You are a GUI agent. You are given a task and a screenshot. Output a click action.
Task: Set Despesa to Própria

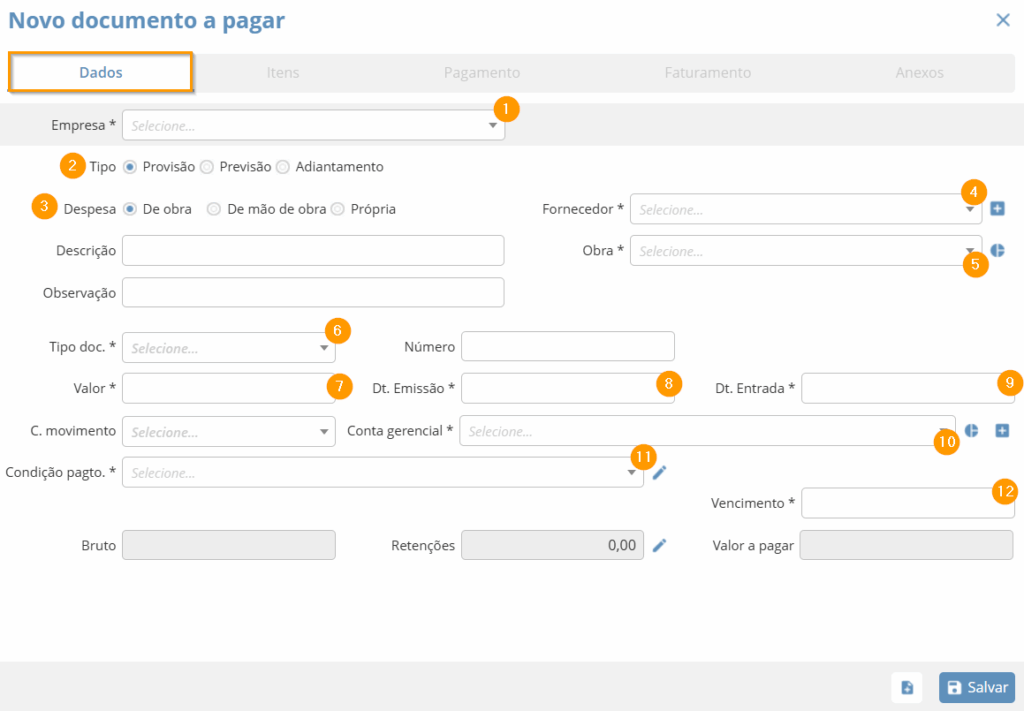(338, 209)
